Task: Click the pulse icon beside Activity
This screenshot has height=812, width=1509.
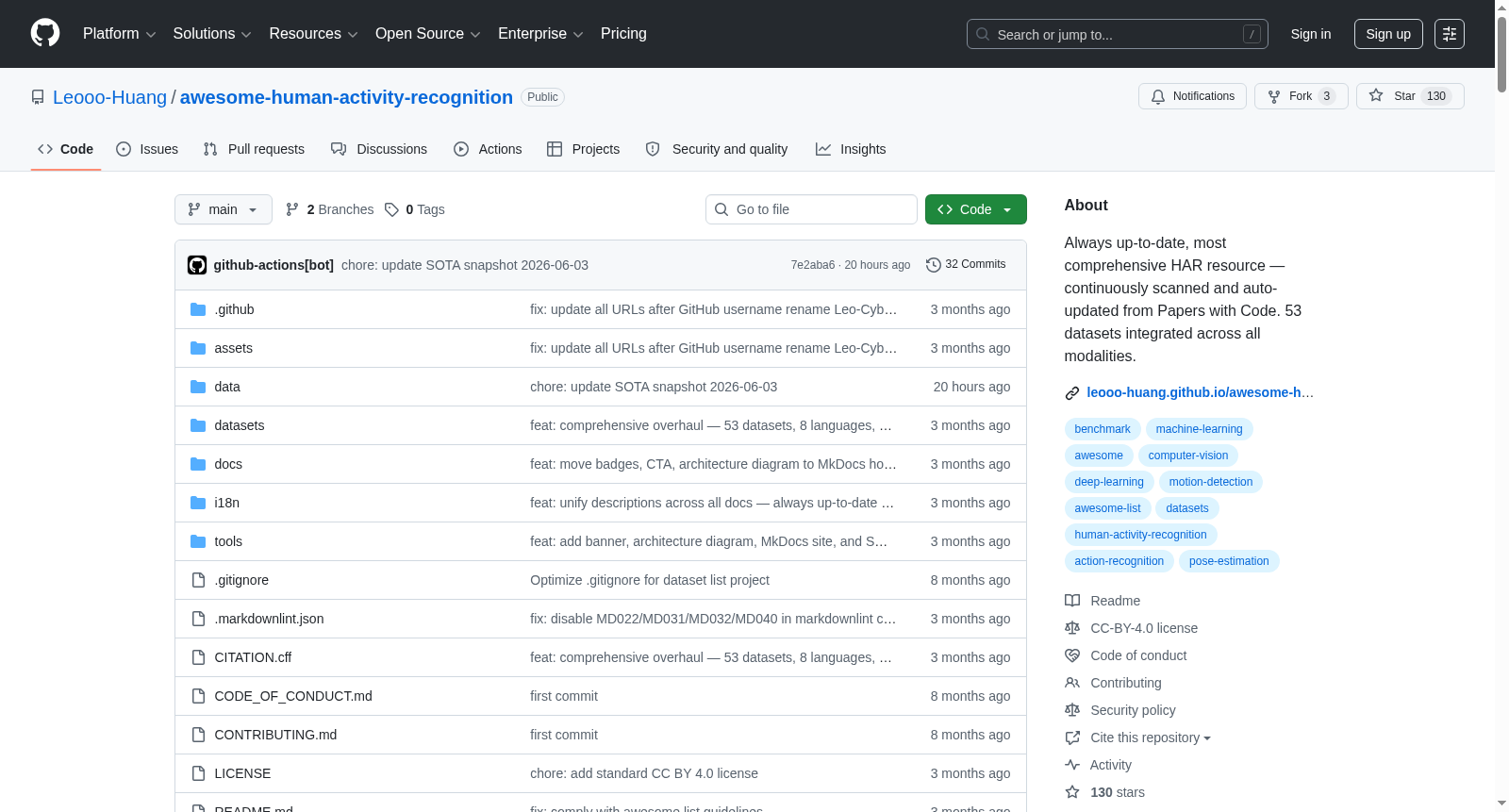Action: click(1072, 765)
